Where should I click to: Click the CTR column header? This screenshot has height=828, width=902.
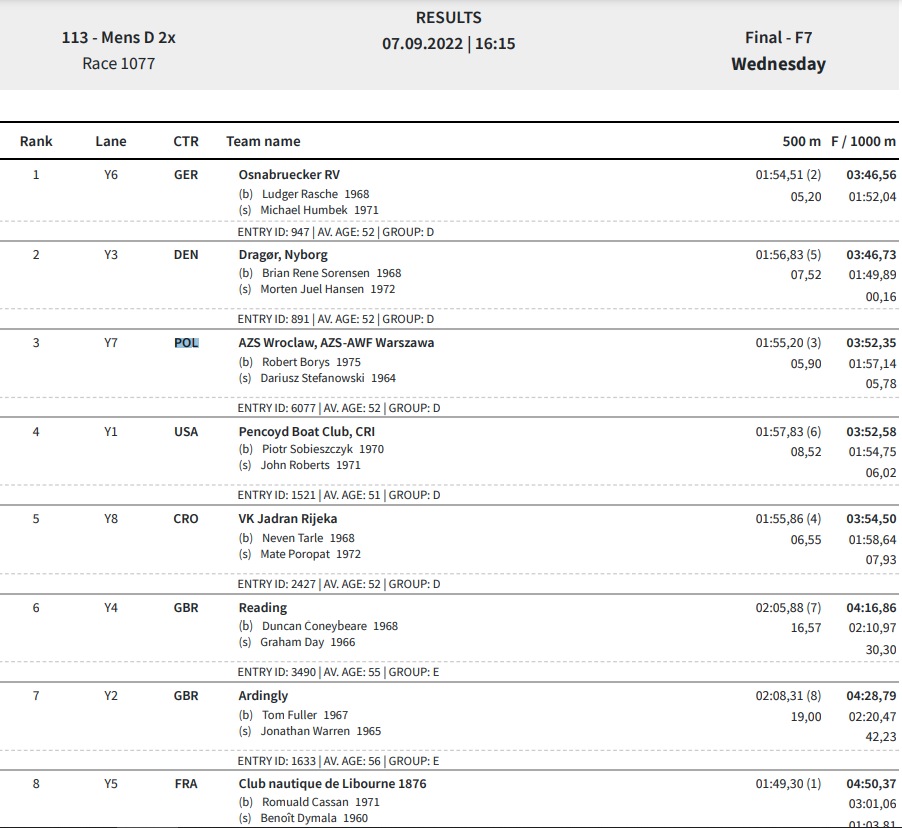tap(186, 142)
